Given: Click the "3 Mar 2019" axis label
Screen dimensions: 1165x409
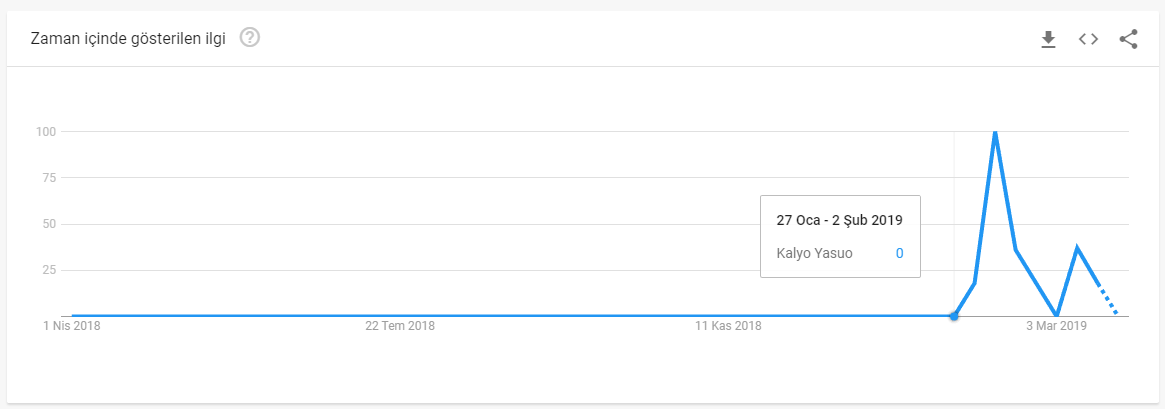Looking at the screenshot, I should pos(1056,326).
